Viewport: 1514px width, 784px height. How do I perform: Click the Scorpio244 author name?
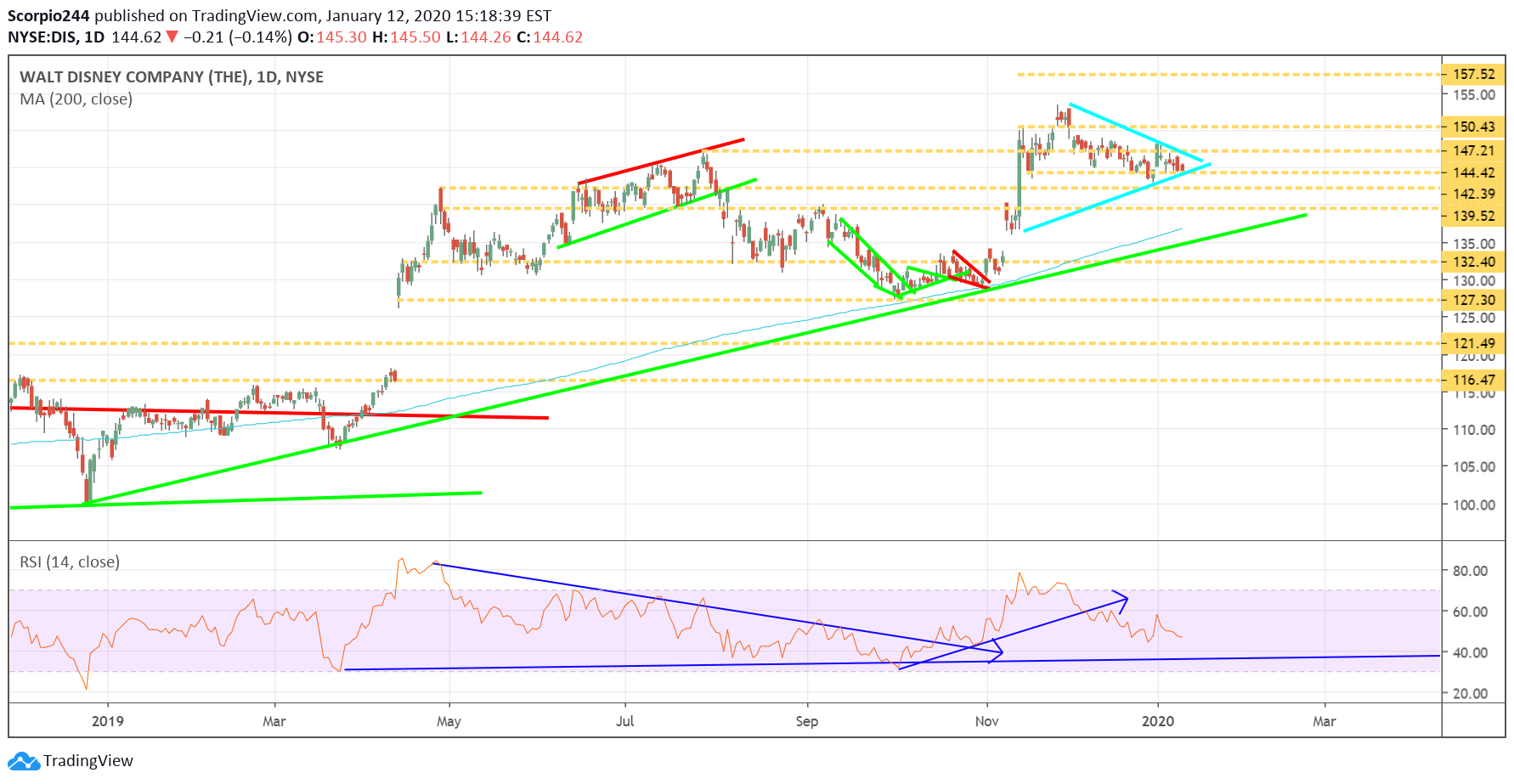tap(48, 16)
